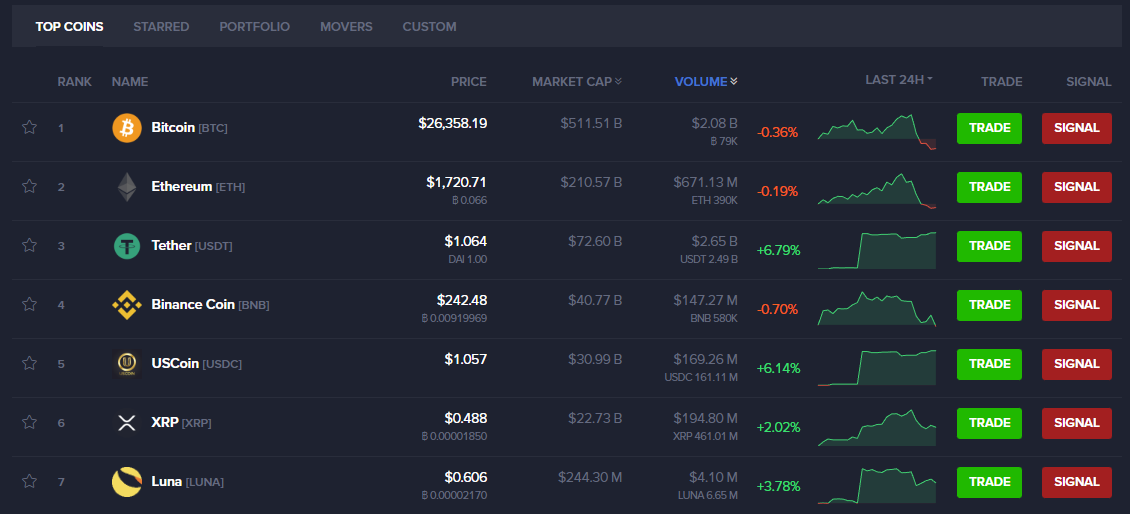Open the Signal button for Tether

pos(1077,247)
